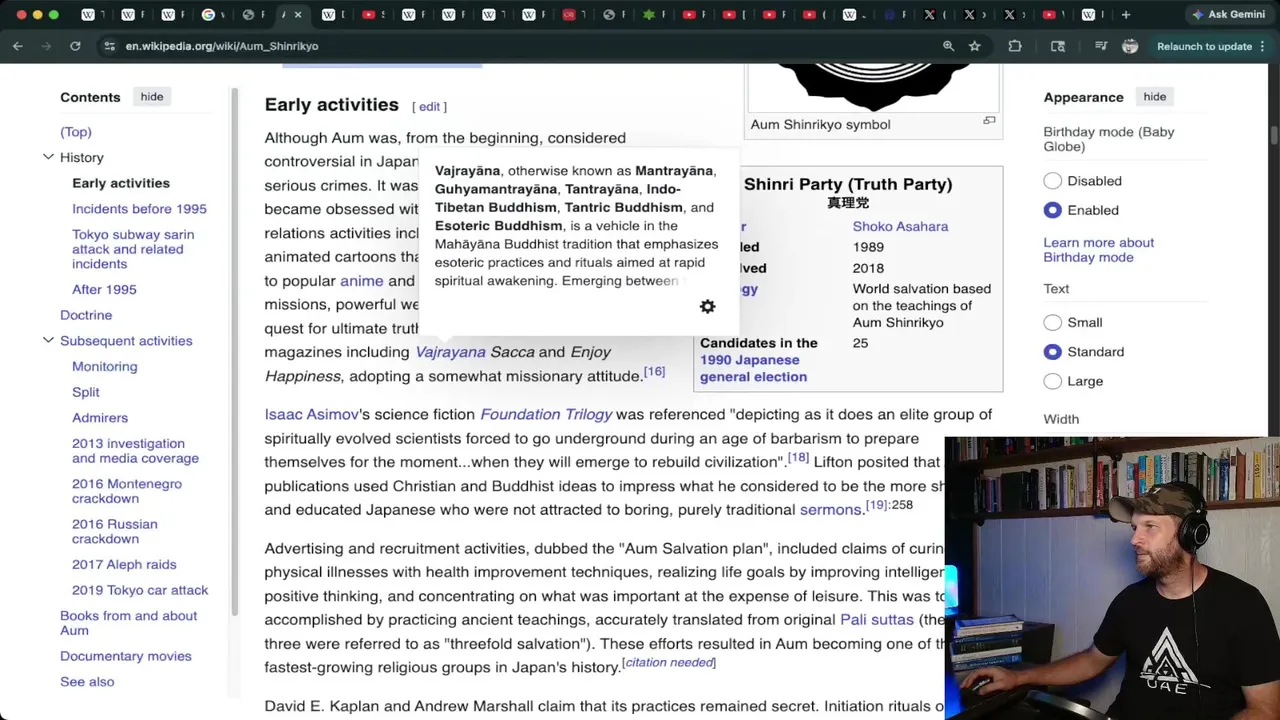Open Chrome three-dot menu

coord(1263,46)
